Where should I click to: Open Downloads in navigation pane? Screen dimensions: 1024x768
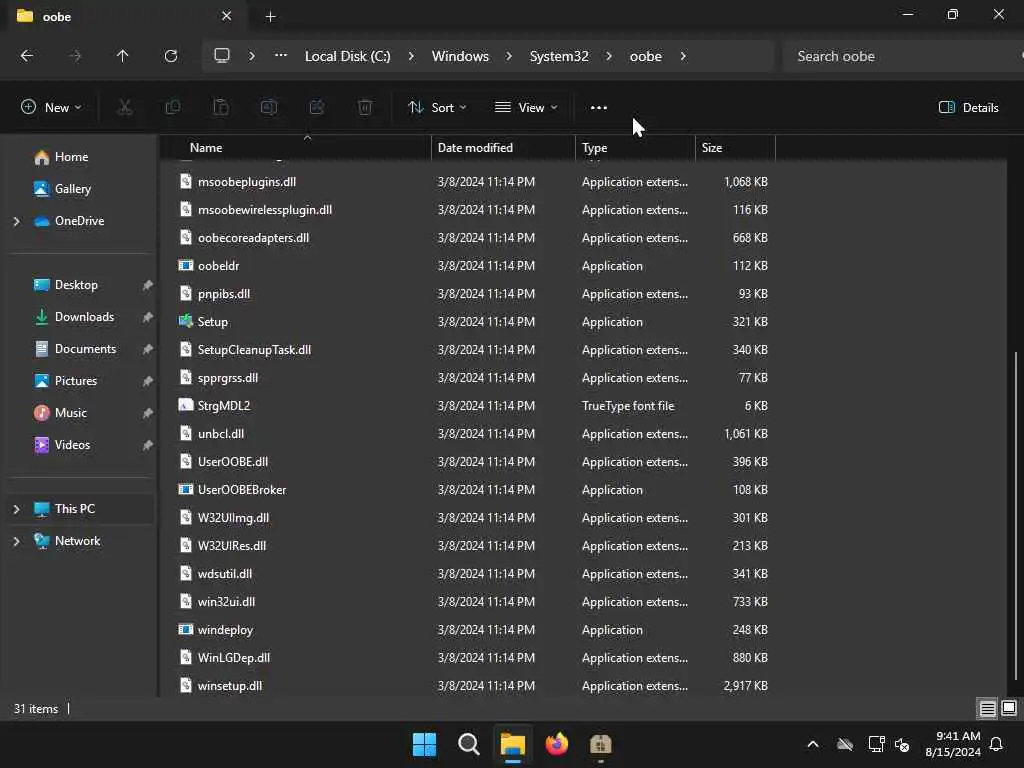84,317
